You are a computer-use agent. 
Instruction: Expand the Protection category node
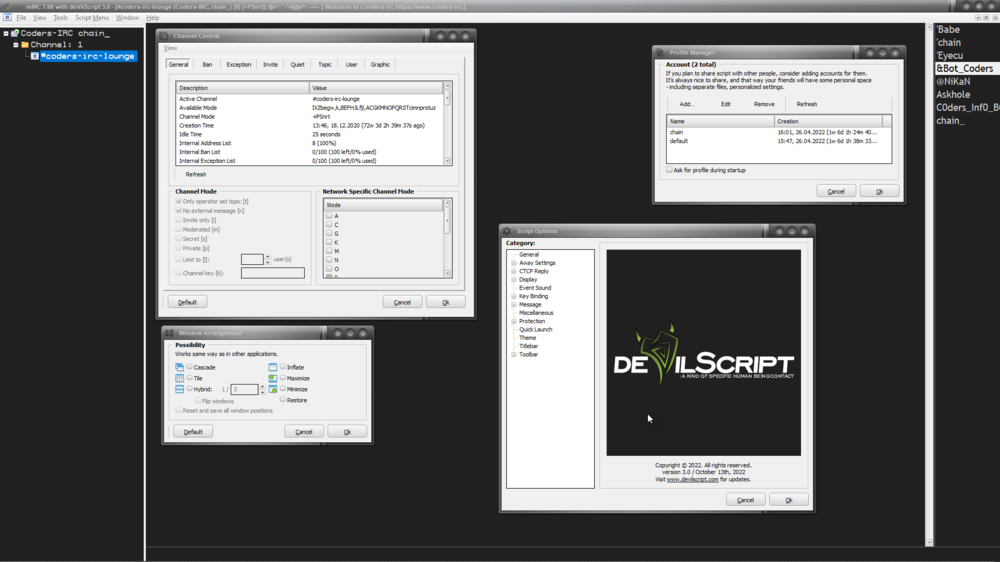513,321
